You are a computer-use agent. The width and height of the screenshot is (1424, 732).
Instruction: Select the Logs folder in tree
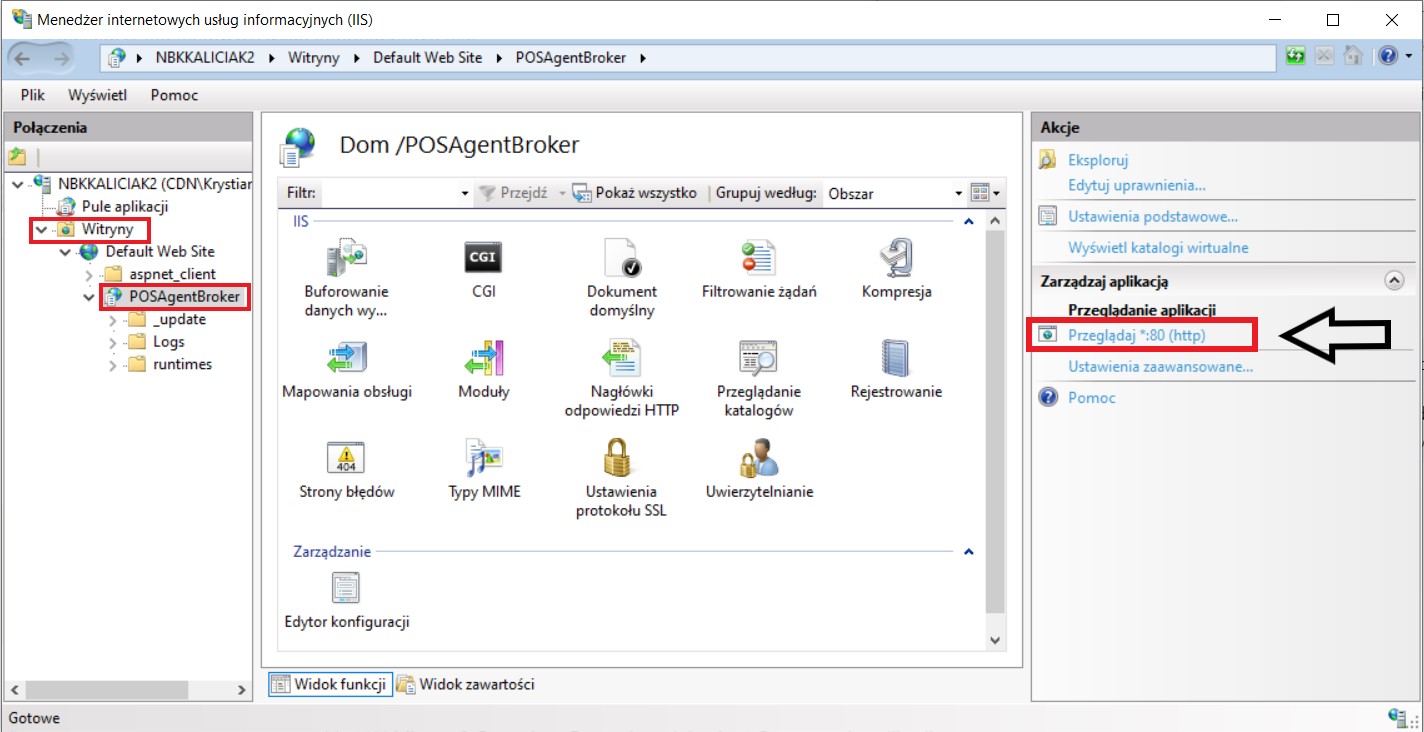click(169, 342)
